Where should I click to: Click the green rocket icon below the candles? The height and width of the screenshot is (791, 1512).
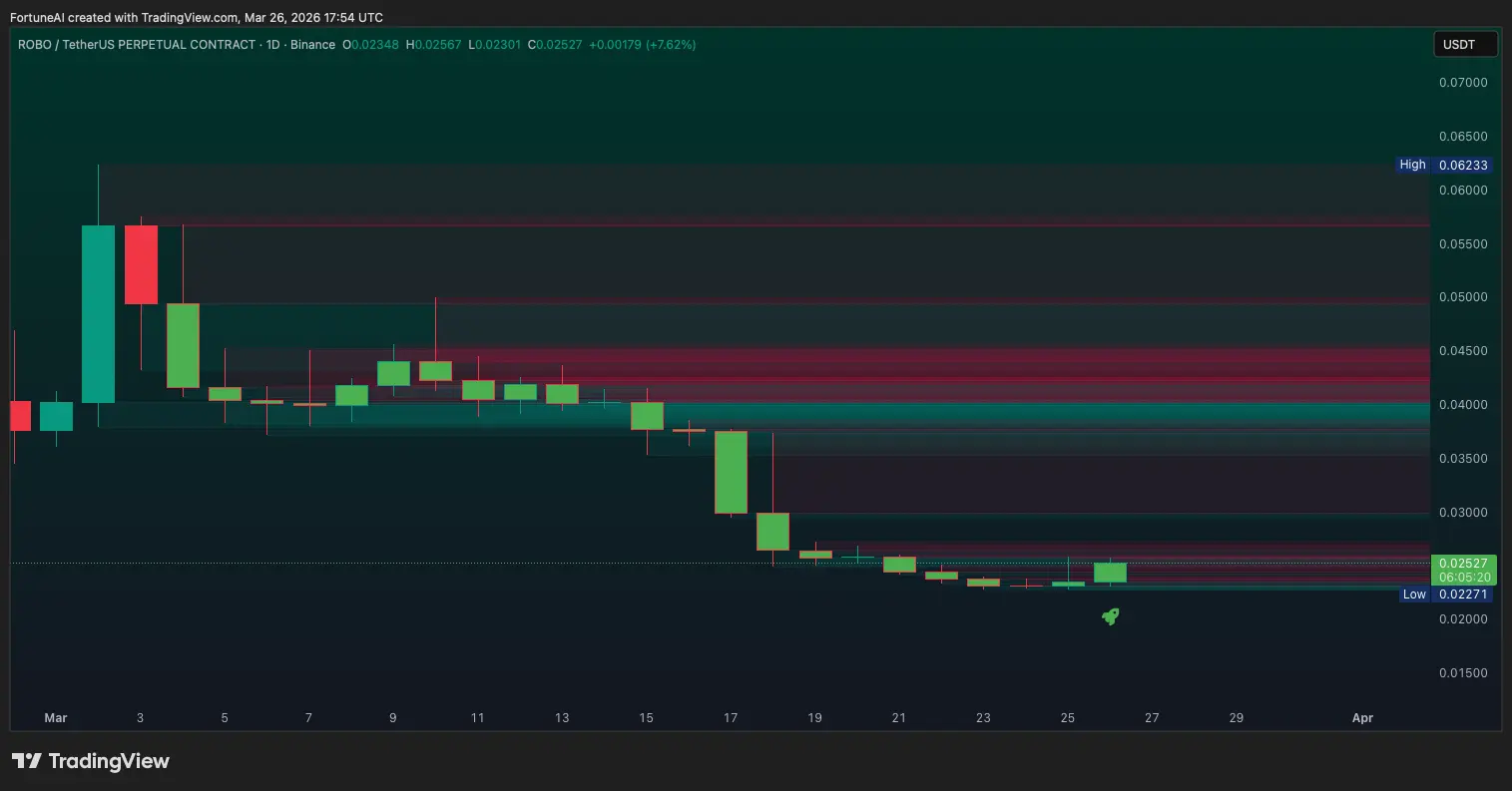pyautogui.click(x=1110, y=617)
